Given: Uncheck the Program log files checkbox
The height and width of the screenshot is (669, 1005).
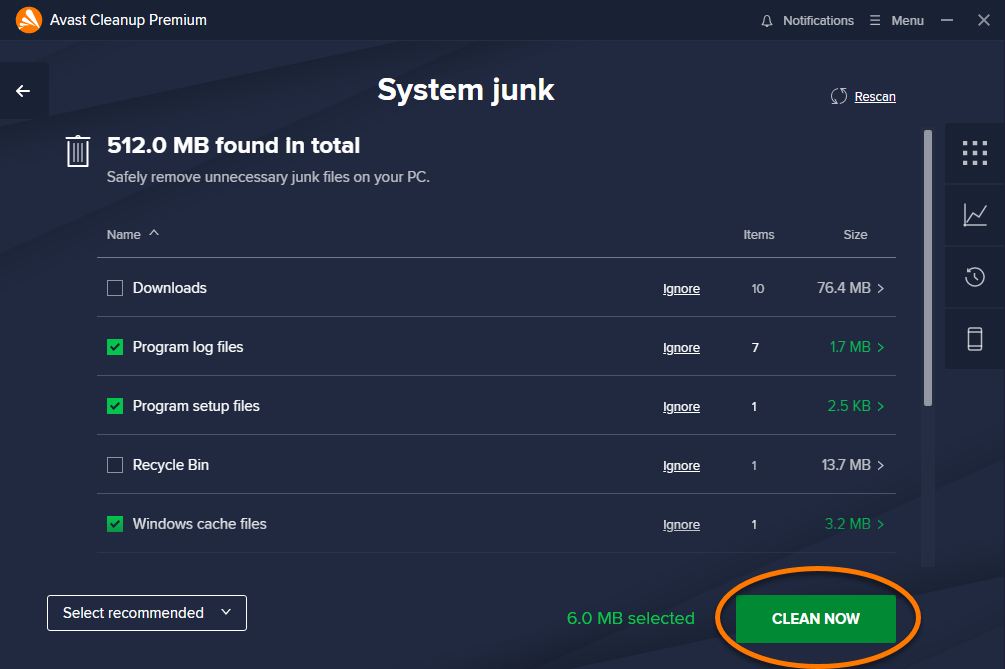Looking at the screenshot, I should point(115,347).
